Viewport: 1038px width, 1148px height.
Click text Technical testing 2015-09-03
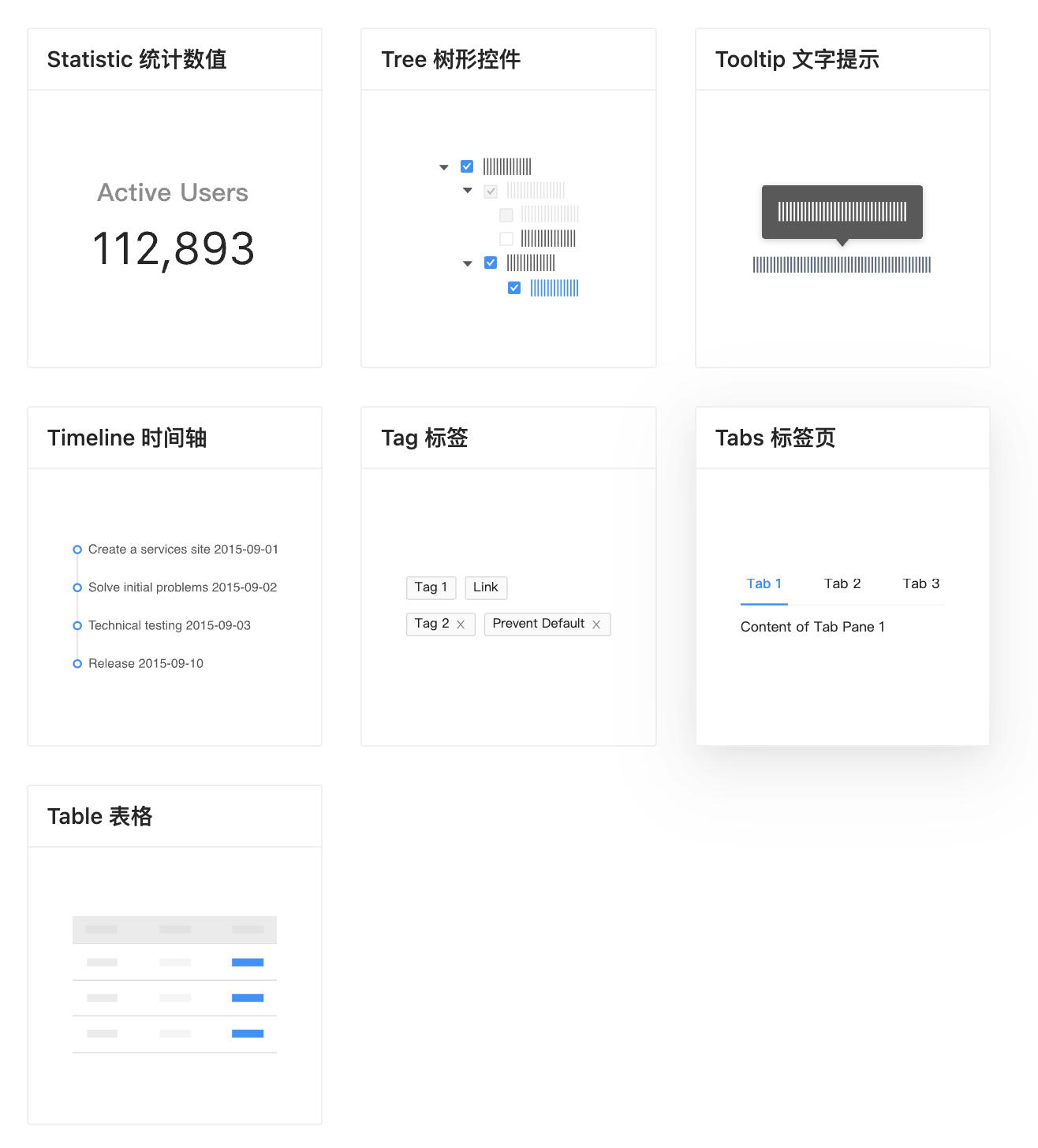pos(170,625)
